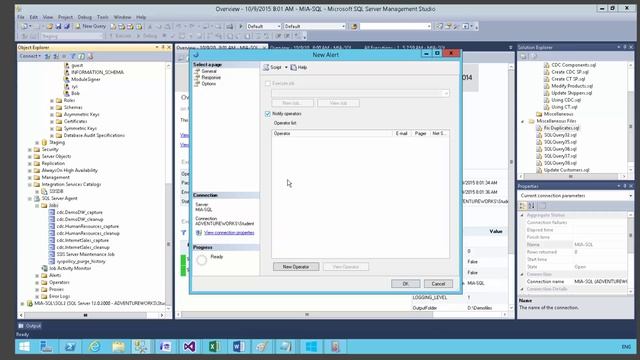Viewport: 640px width, 360px height.
Task: Open PowerShell from the taskbar
Action: pyautogui.click(x=70, y=347)
